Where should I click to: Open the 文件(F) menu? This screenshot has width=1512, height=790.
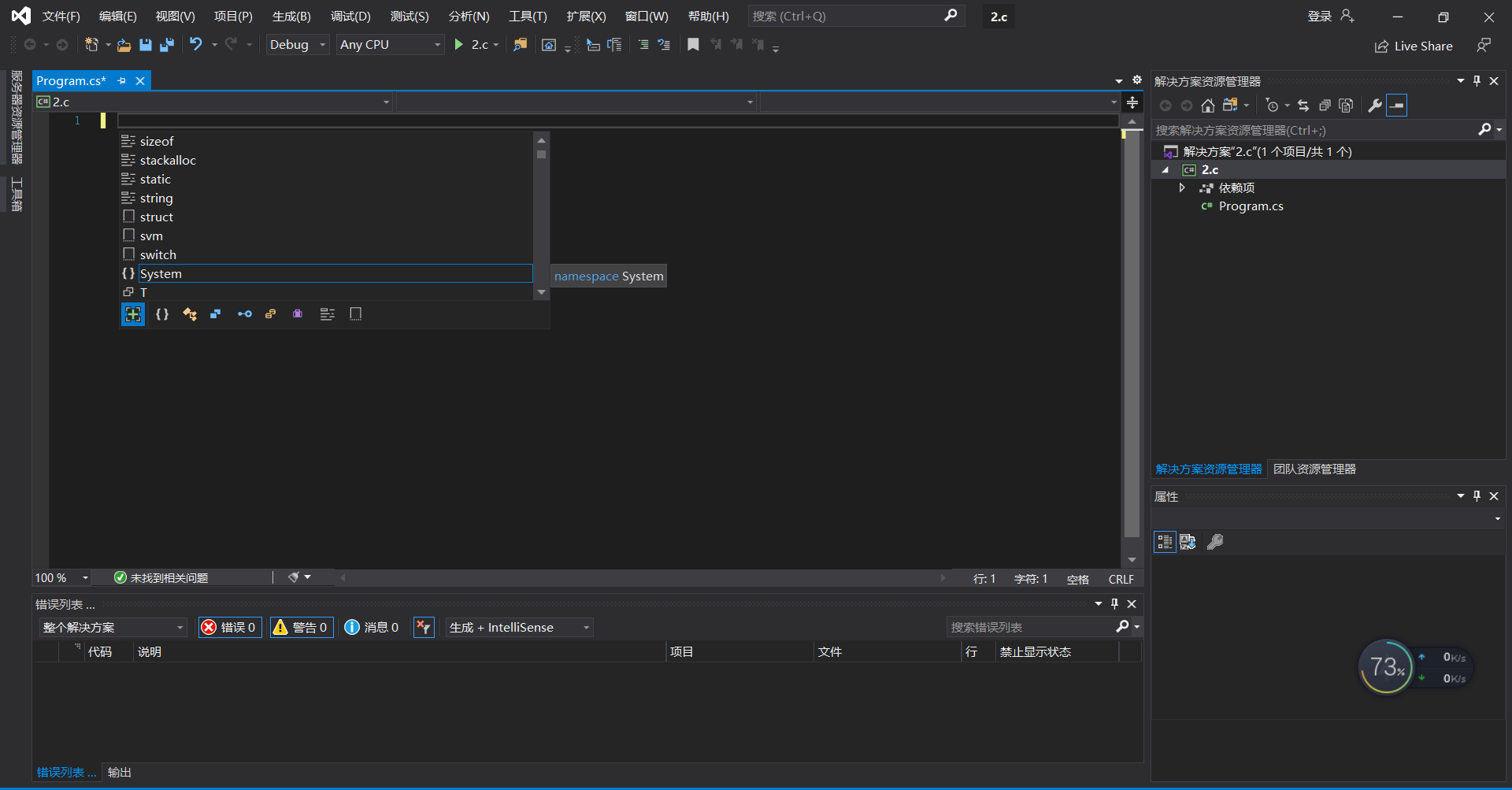tap(61, 17)
